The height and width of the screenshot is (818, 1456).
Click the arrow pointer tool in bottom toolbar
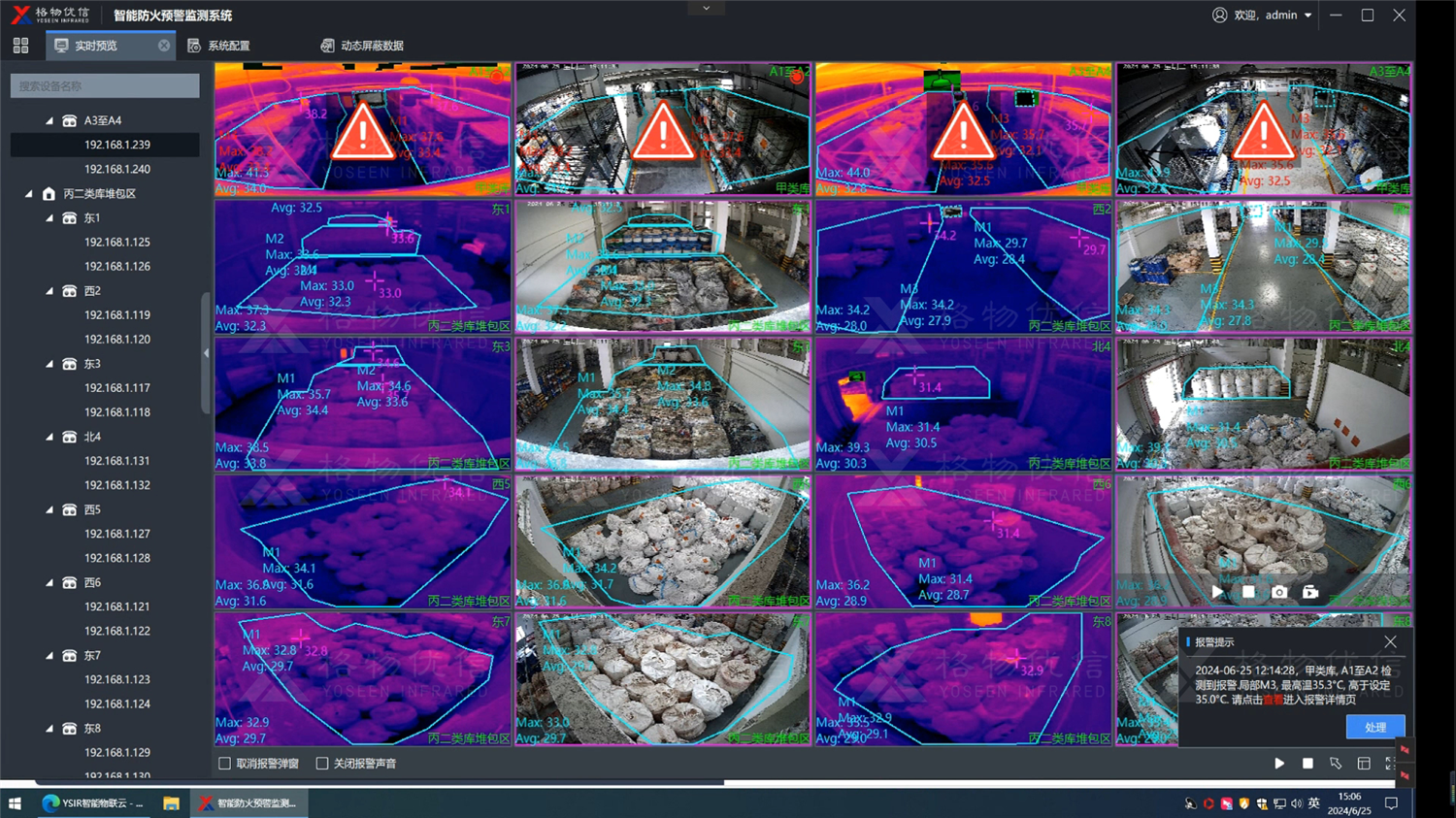coord(1336,764)
